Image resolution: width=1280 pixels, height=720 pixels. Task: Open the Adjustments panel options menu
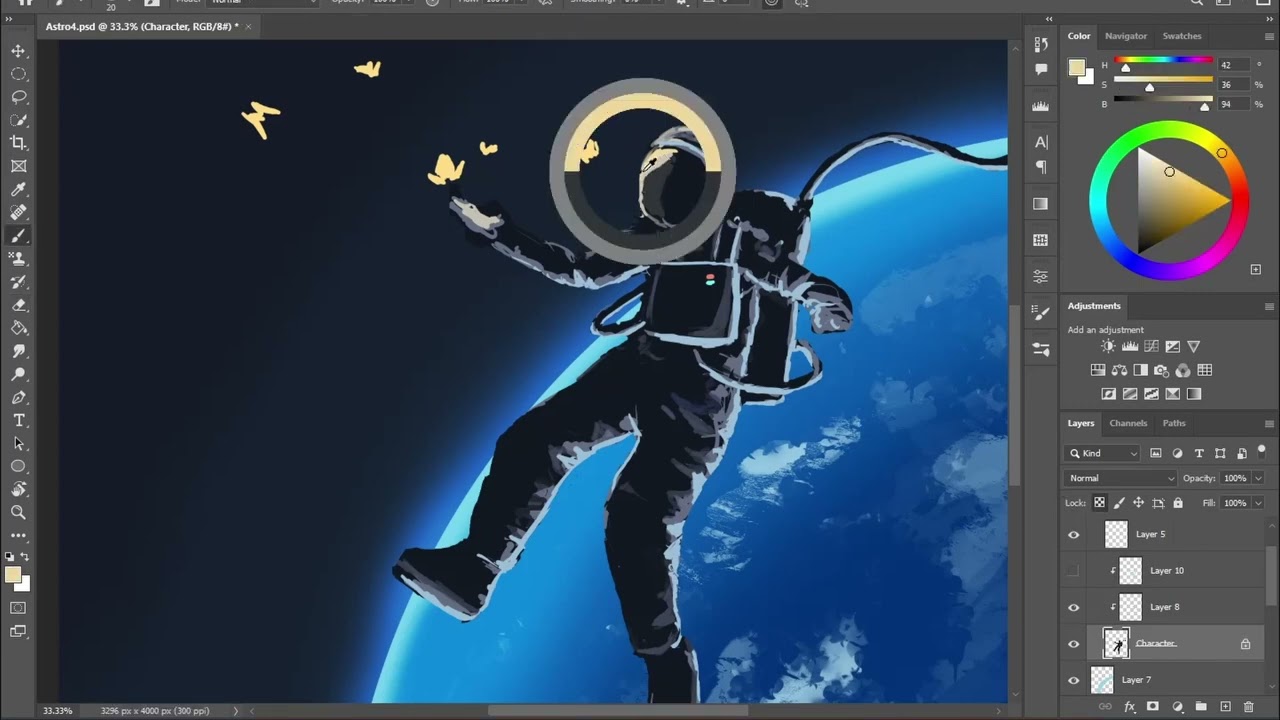(1269, 306)
